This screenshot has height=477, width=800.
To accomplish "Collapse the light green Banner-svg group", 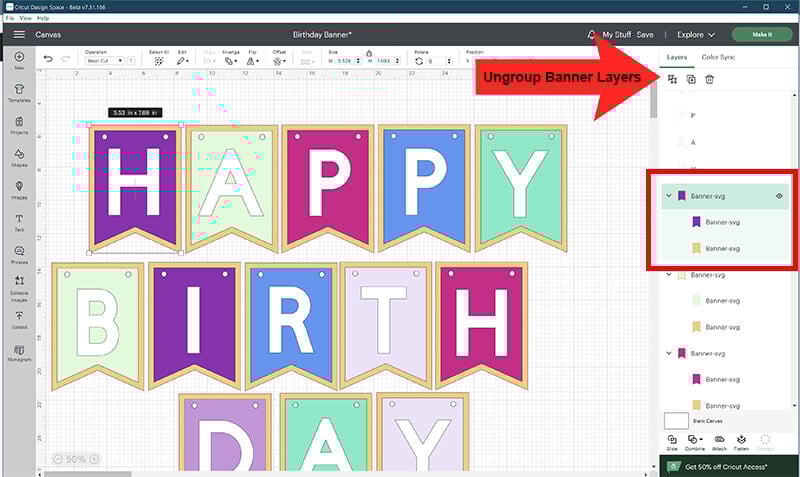I will point(668,274).
